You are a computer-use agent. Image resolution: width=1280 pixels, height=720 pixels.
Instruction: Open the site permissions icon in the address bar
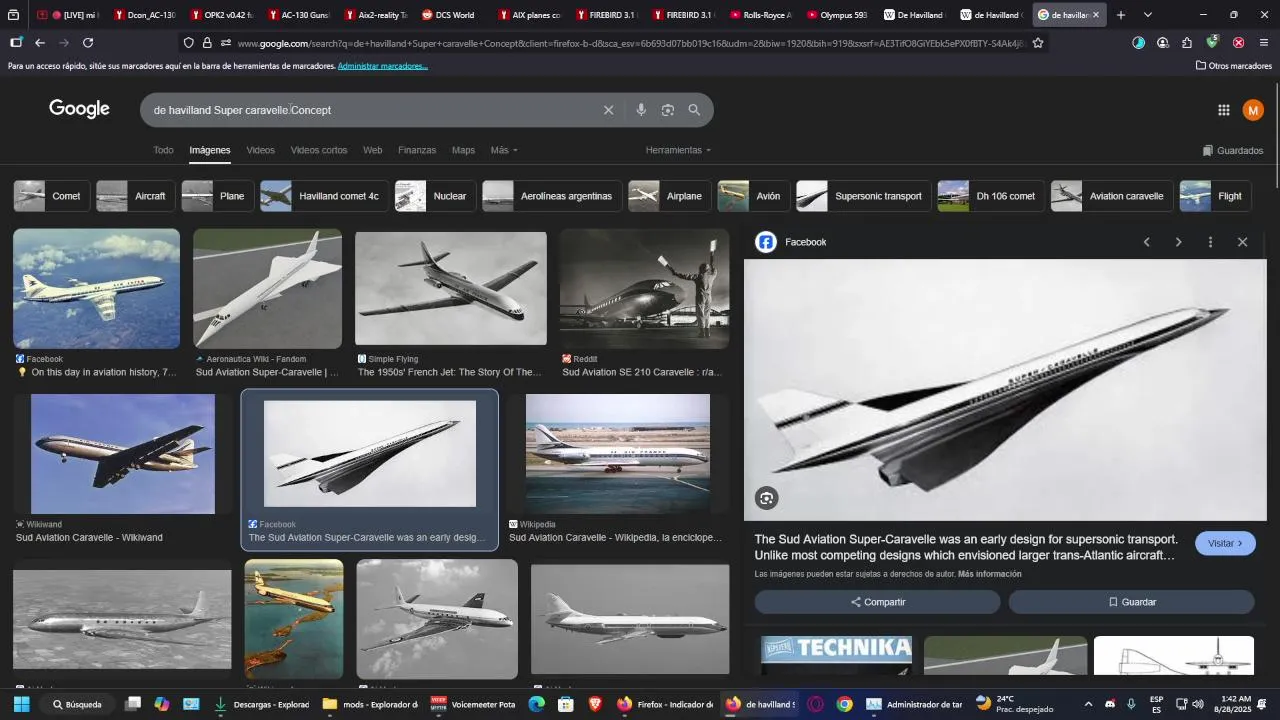225,43
